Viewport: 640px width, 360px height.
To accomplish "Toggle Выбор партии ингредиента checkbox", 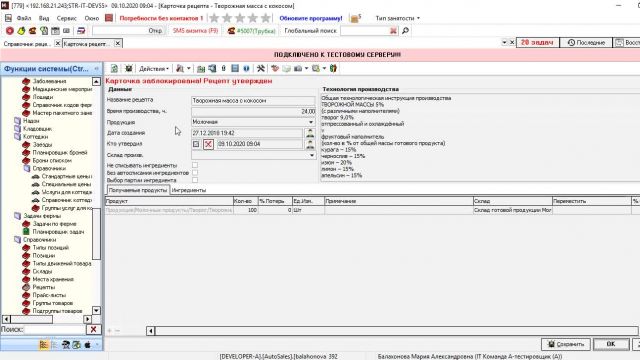I will tap(195, 180).
